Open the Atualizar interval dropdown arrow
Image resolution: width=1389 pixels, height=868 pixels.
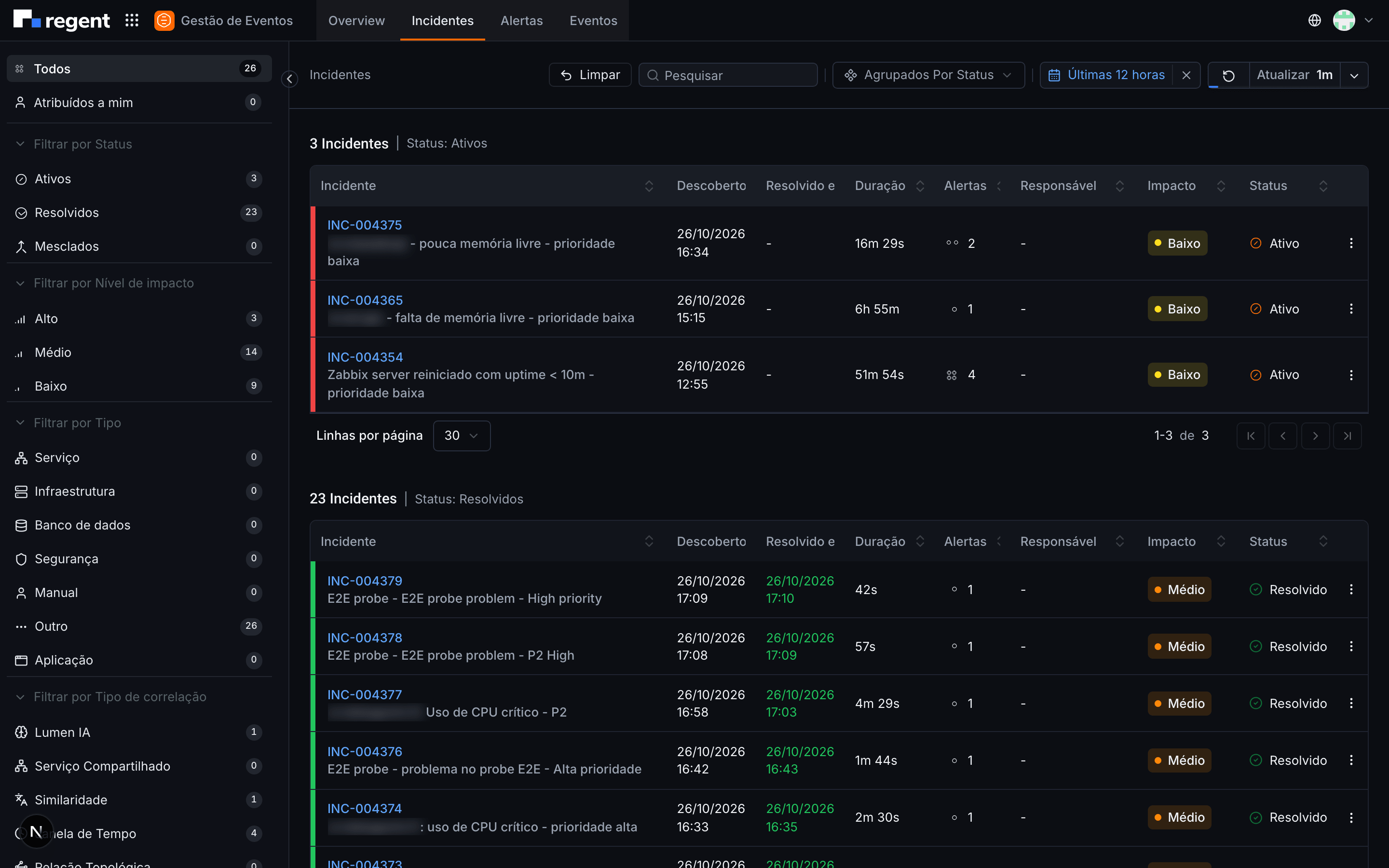click(1354, 75)
